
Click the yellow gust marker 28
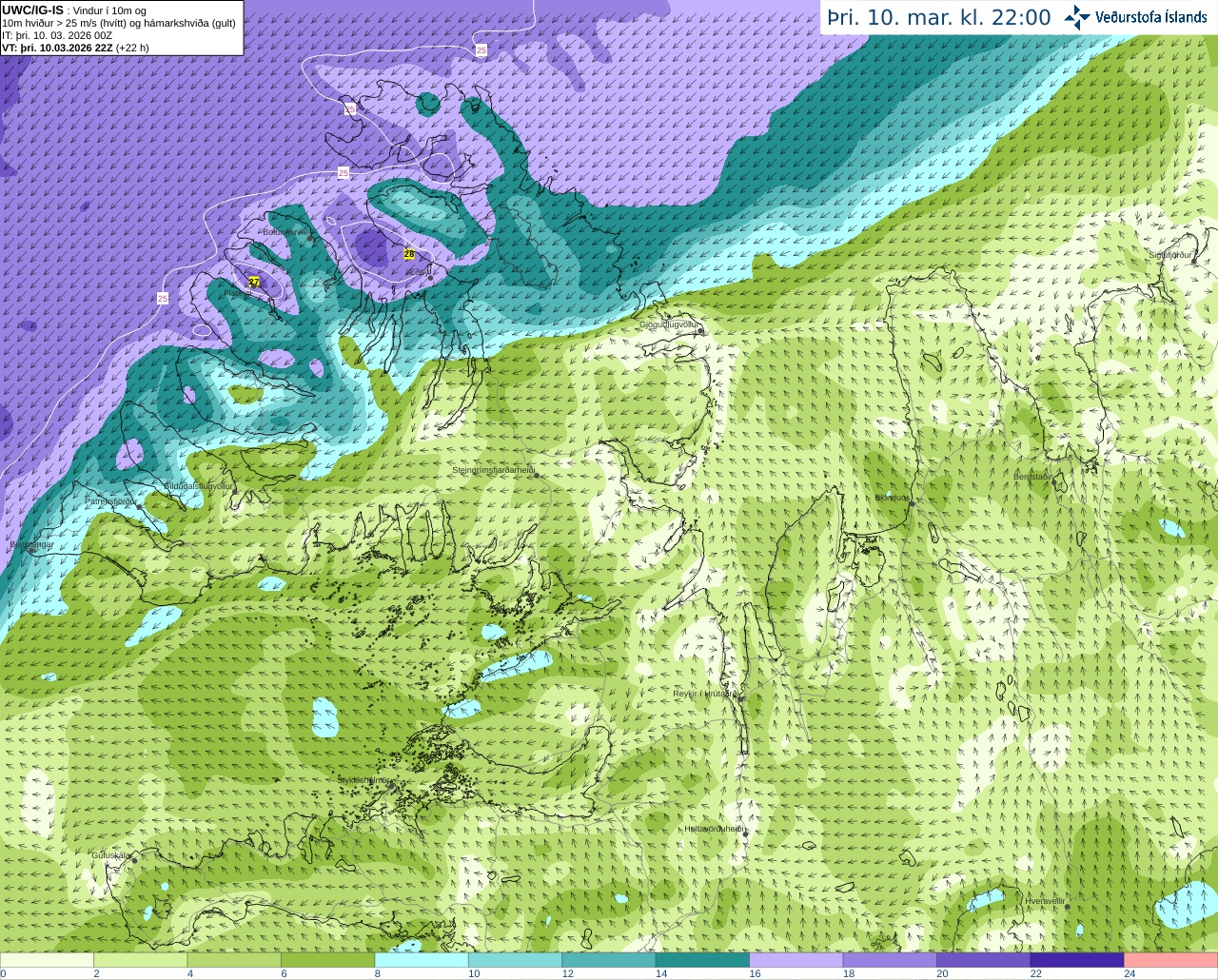[409, 254]
